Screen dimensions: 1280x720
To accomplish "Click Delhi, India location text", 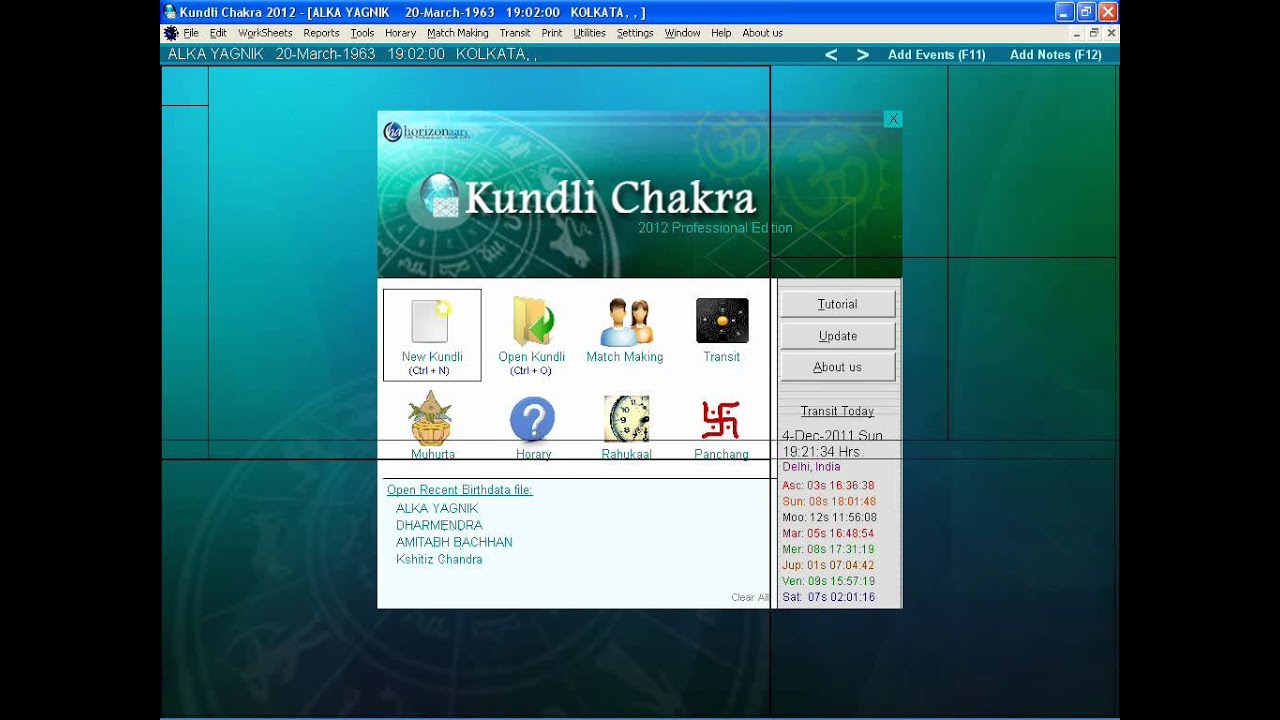I will (811, 467).
